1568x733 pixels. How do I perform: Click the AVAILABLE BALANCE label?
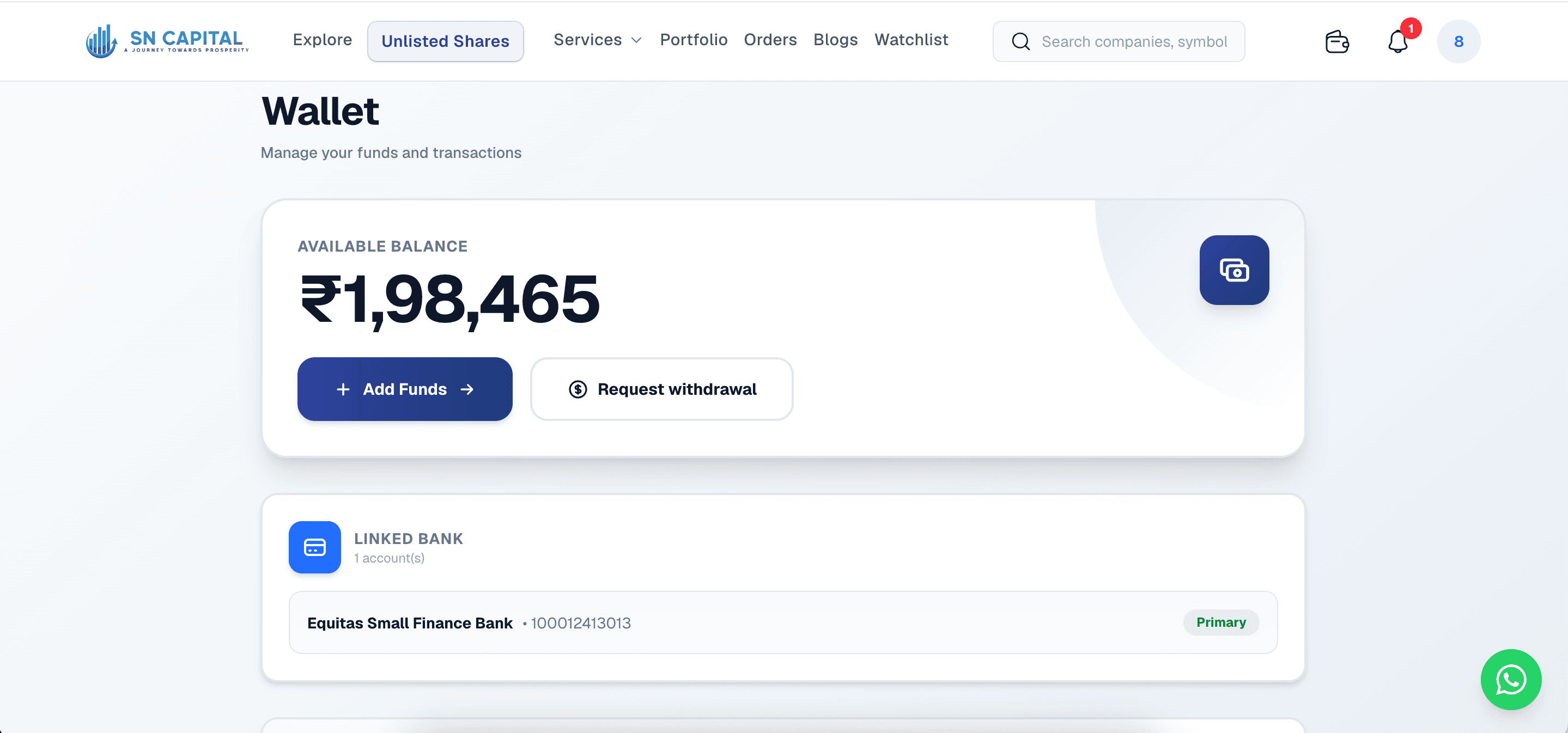pos(382,246)
